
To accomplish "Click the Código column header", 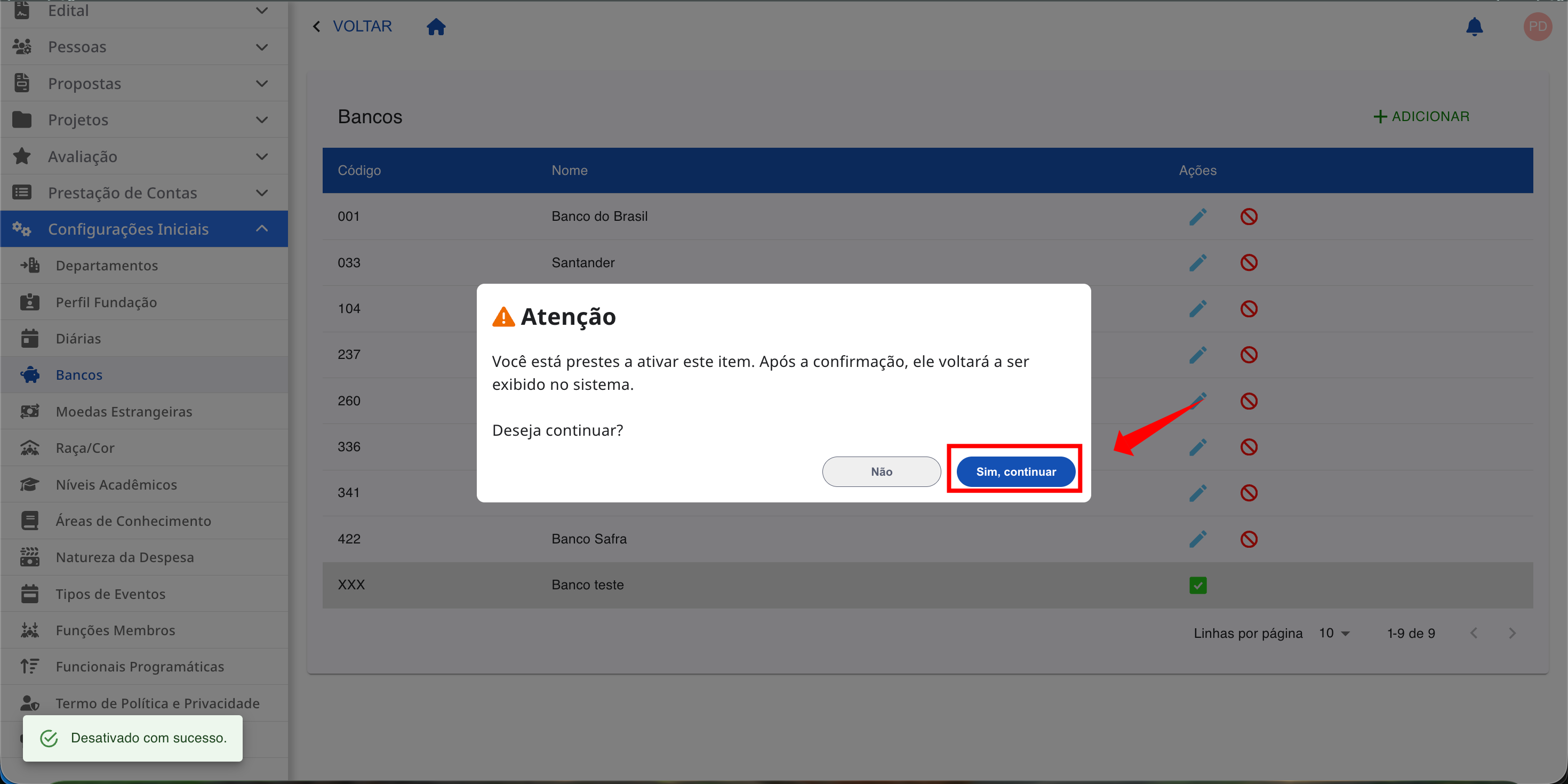I will [359, 171].
